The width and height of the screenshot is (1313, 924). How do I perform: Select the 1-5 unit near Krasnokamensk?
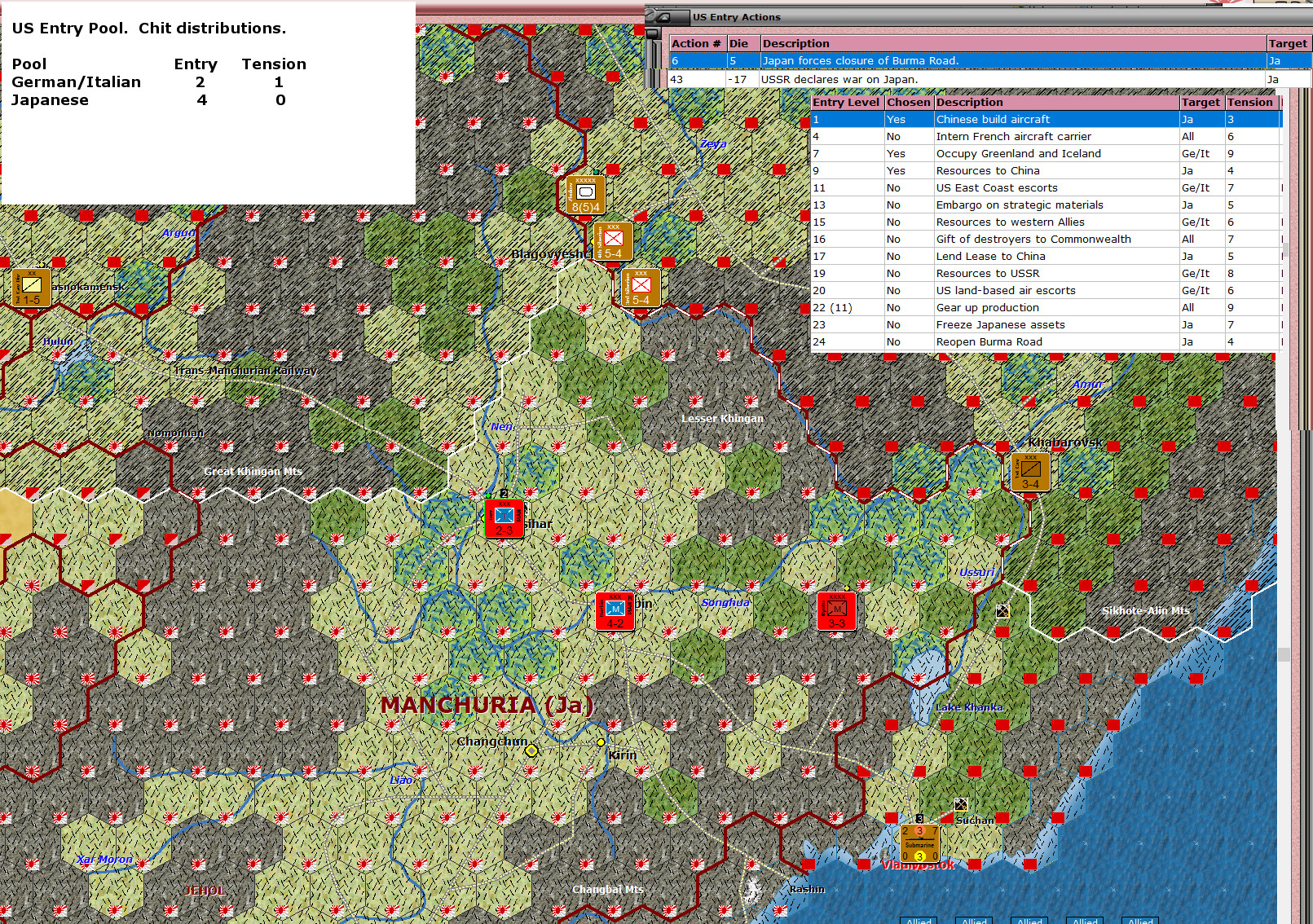(32, 288)
